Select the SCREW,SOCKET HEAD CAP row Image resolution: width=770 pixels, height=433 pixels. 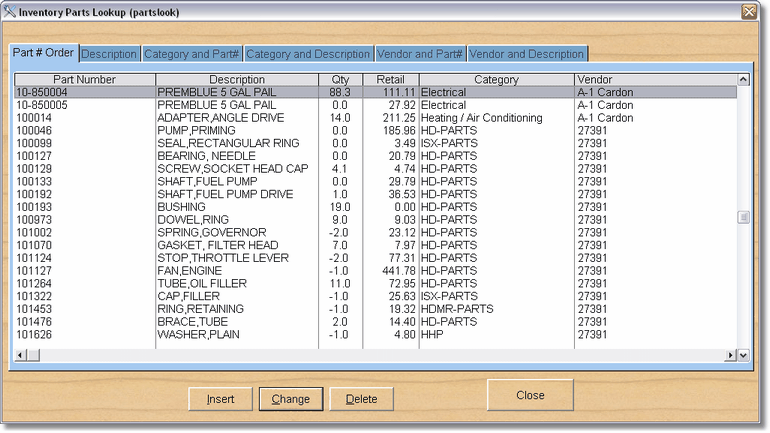tap(376, 169)
